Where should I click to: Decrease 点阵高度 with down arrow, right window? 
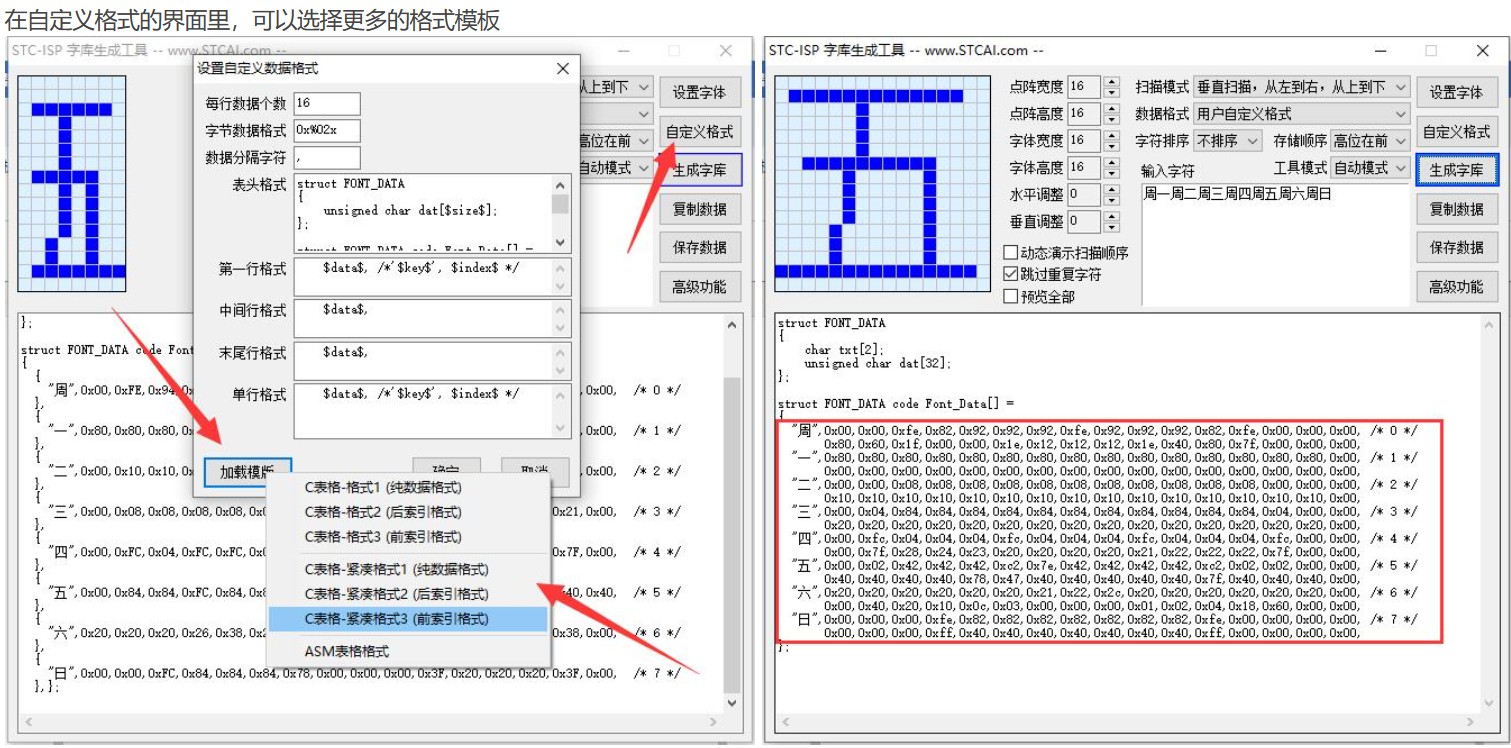pyautogui.click(x=1112, y=119)
